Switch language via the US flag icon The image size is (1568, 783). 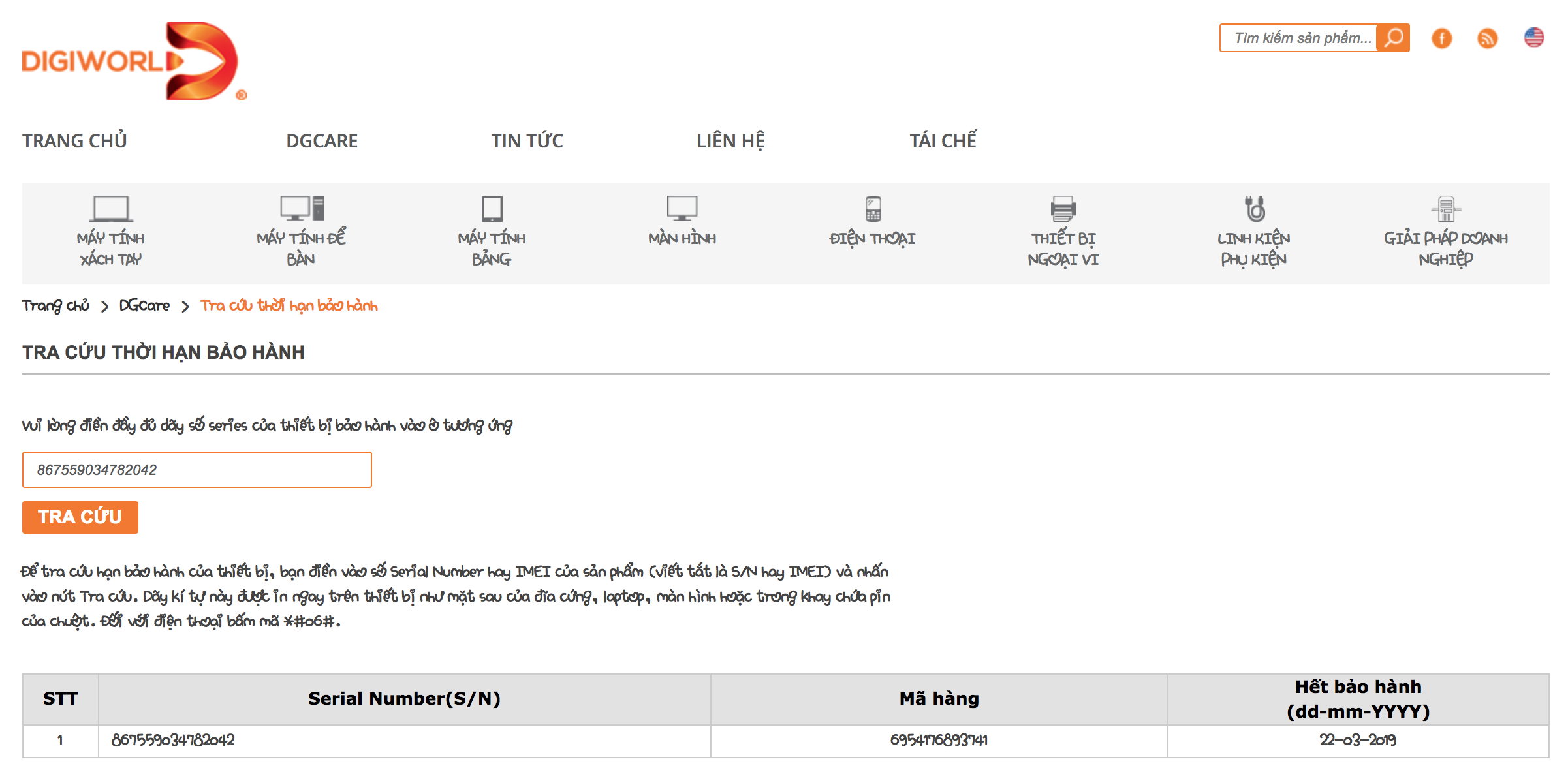(1534, 37)
